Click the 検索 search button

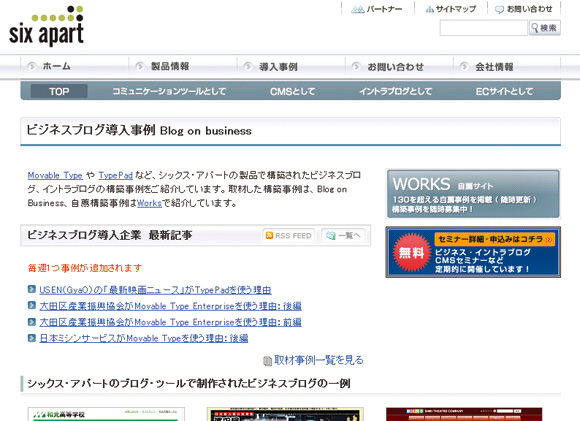click(544, 28)
